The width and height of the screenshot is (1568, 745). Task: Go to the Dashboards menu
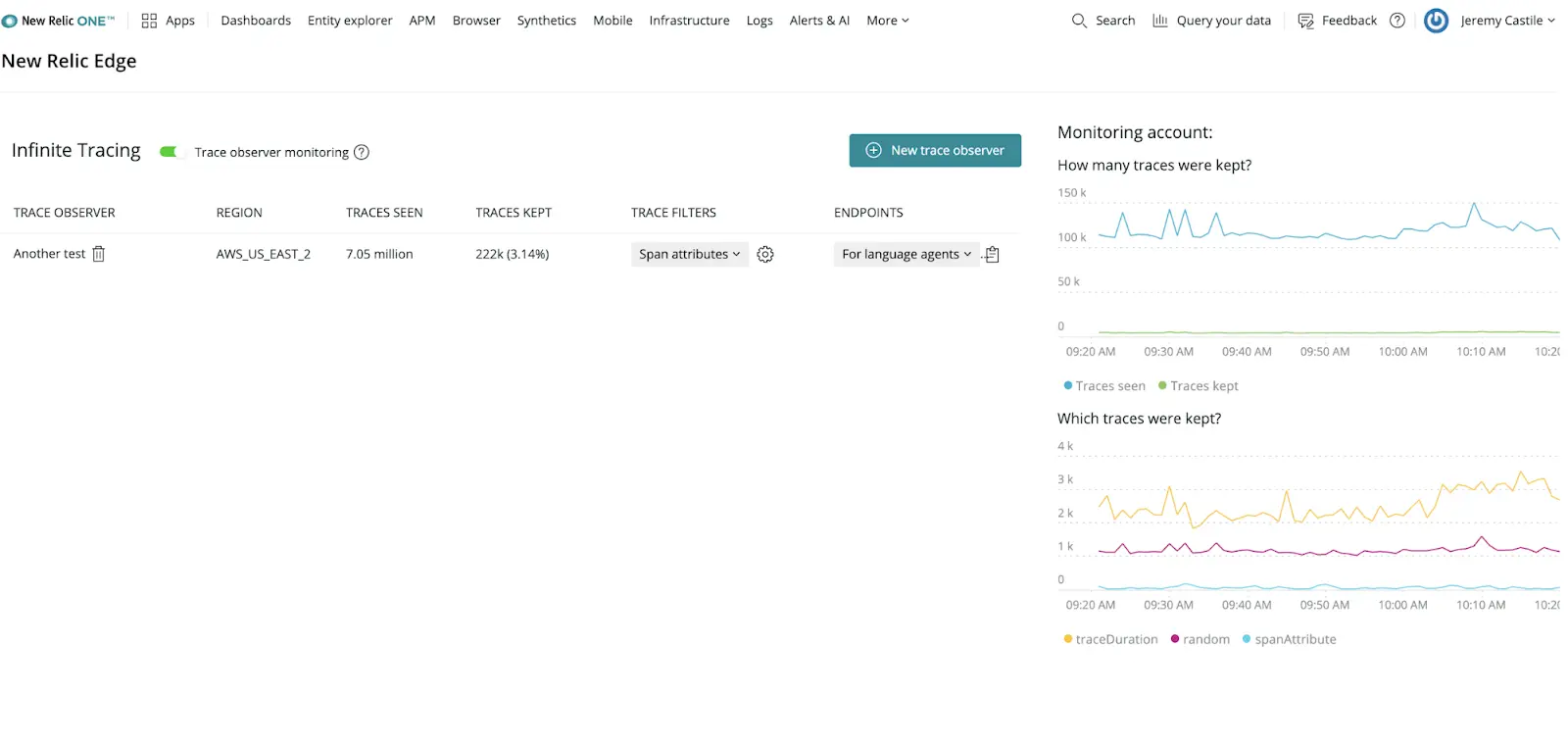pyautogui.click(x=256, y=21)
